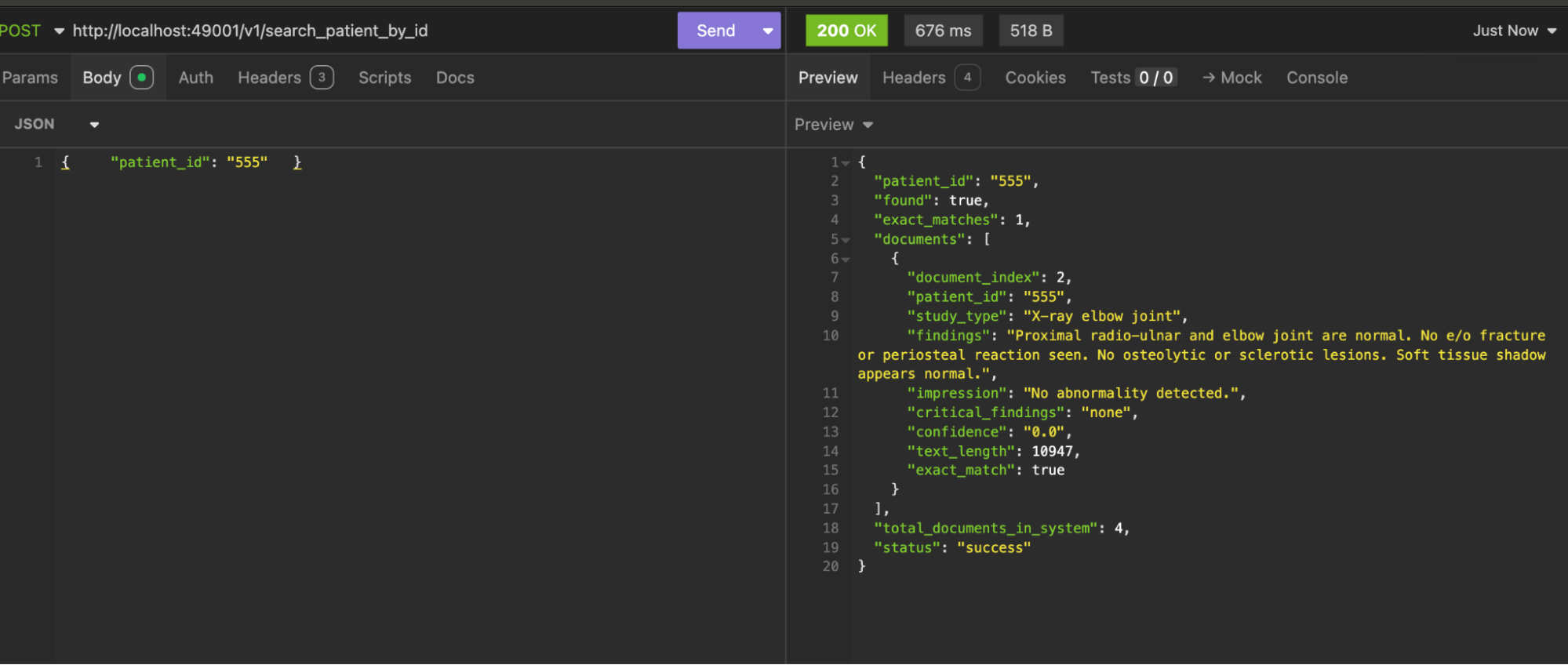Screen dimensions: 1568x665
Task: Open the Send options dropdown arrow
Action: (x=767, y=31)
